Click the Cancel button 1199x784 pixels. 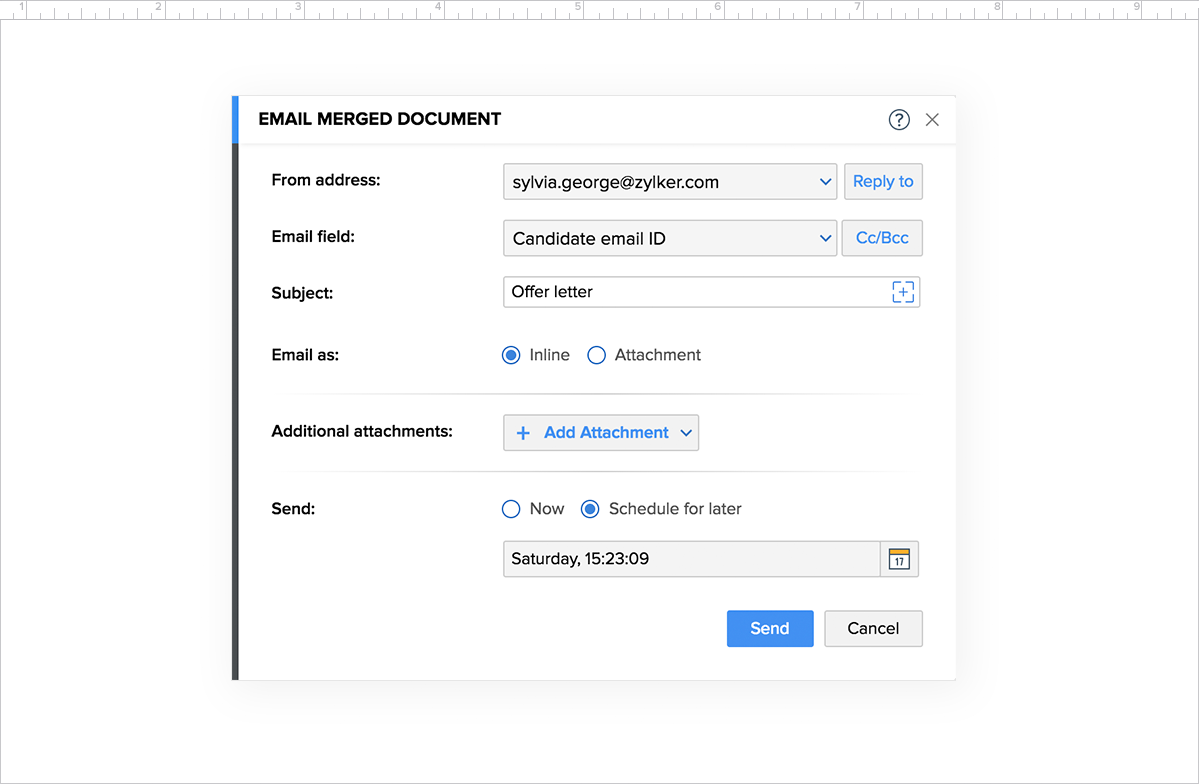coord(873,628)
